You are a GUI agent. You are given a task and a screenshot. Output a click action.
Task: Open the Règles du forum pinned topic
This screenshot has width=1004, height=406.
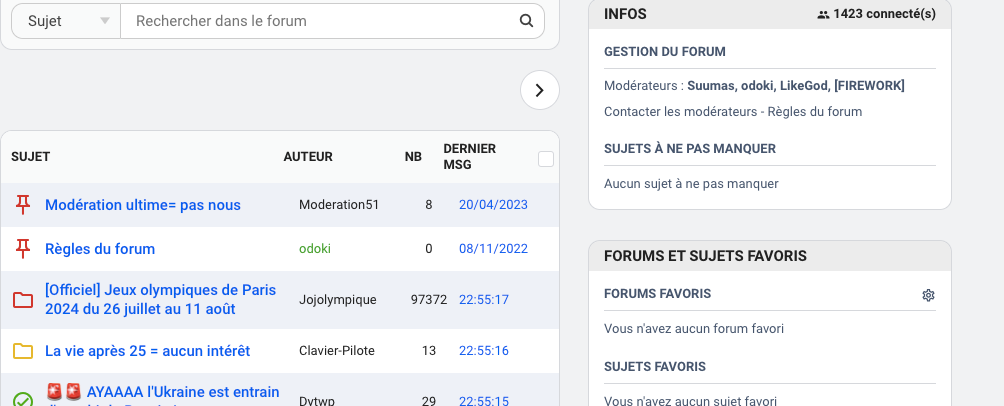tap(100, 249)
